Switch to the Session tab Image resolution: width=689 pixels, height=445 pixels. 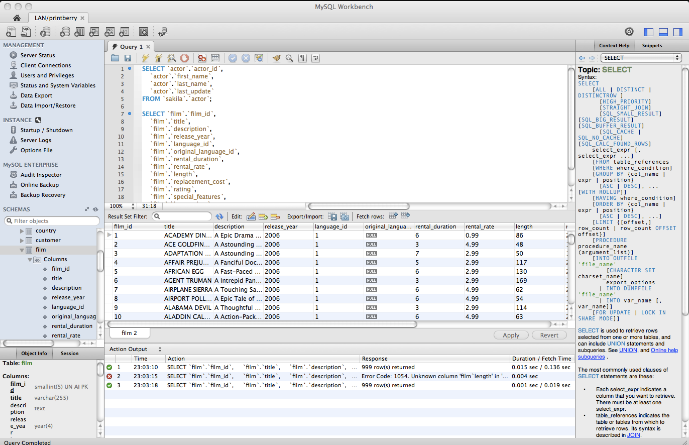click(70, 353)
